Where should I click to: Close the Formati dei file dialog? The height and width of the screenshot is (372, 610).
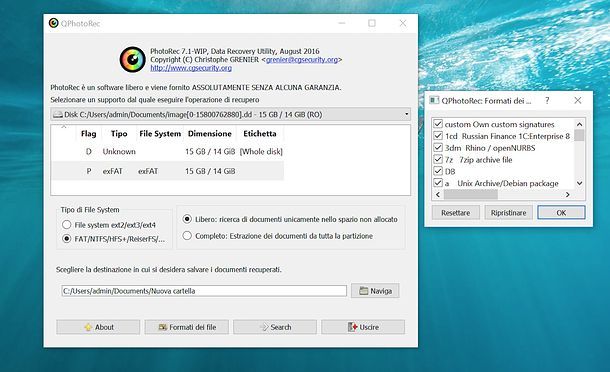pyautogui.click(x=578, y=100)
